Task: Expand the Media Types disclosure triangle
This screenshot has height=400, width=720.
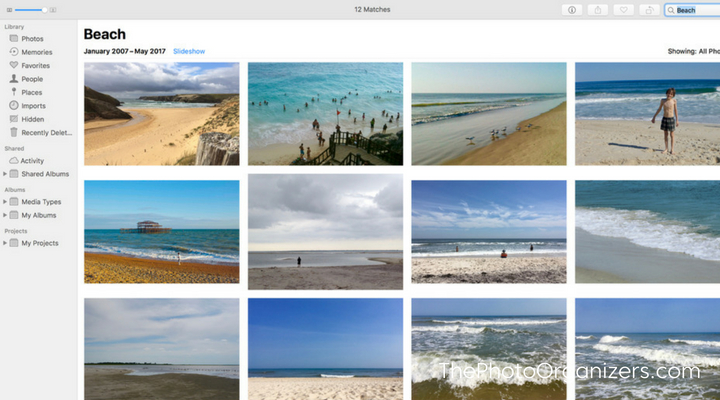Action: pos(5,202)
